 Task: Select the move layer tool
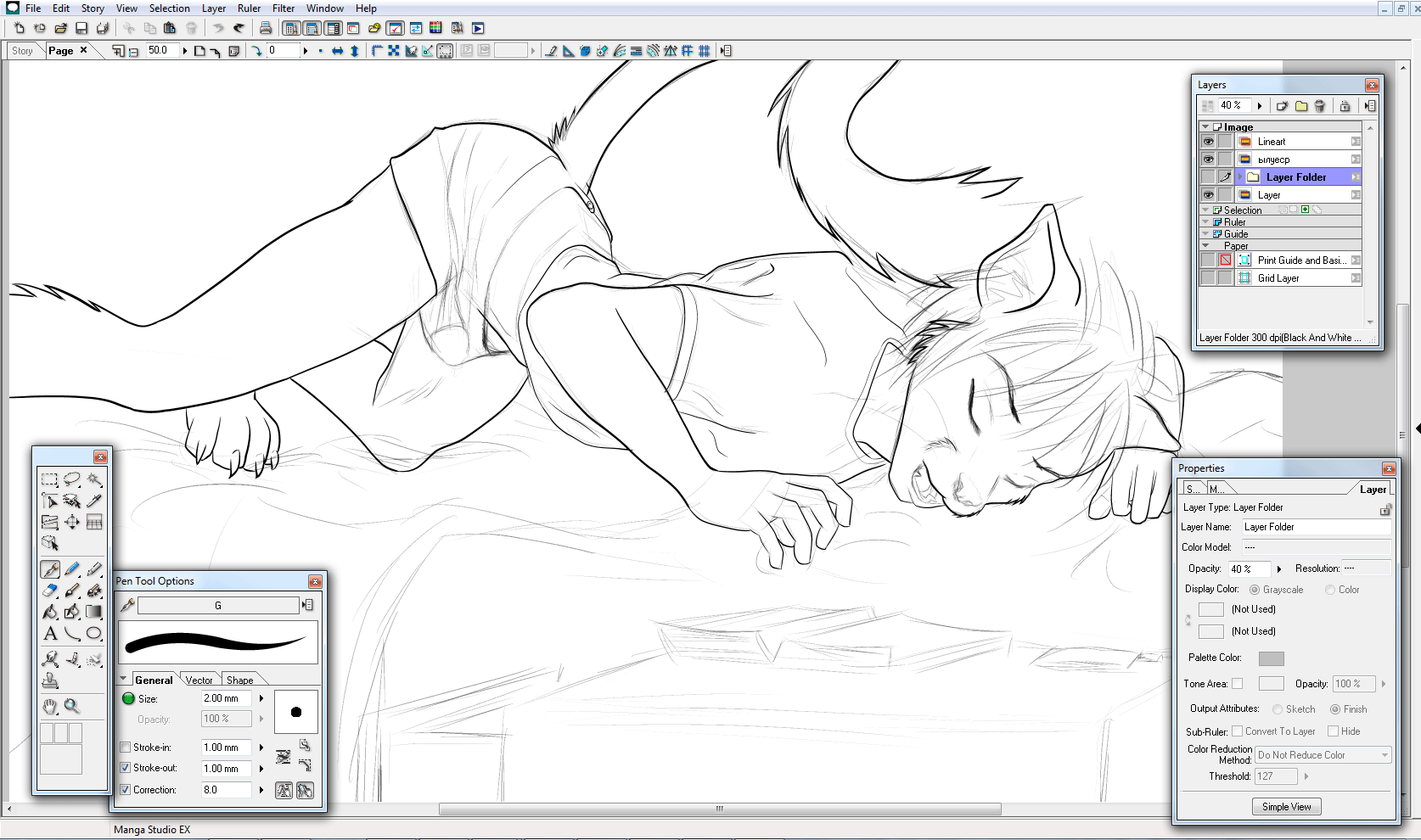[72, 522]
